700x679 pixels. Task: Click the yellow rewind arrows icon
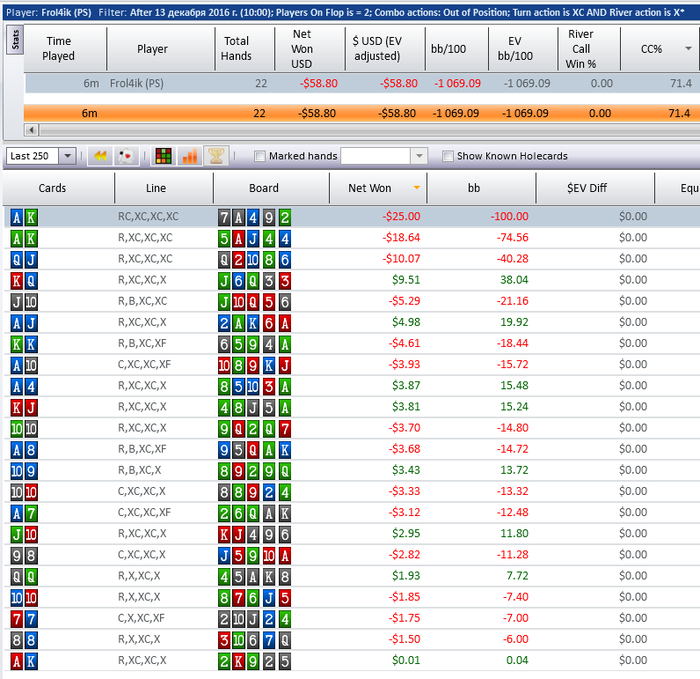pyautogui.click(x=100, y=156)
